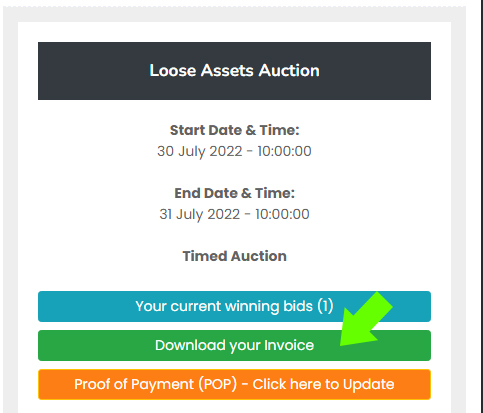Click the Loose Assets Auction header banner
This screenshot has height=413, width=483.
tap(234, 71)
